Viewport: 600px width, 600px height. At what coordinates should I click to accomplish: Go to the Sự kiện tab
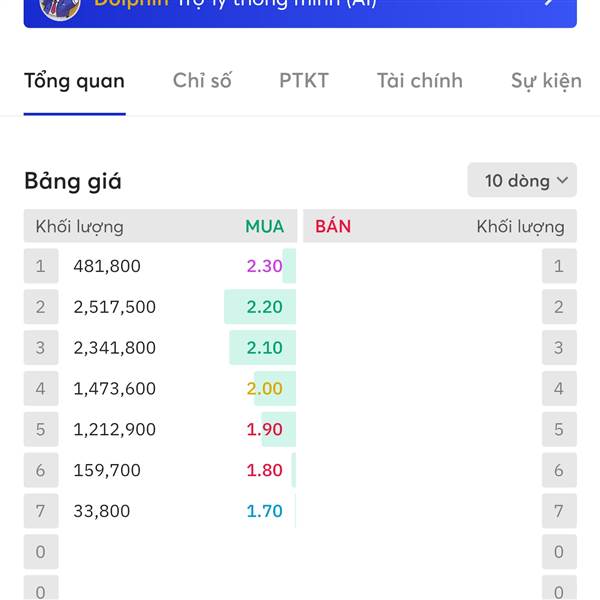click(x=546, y=82)
